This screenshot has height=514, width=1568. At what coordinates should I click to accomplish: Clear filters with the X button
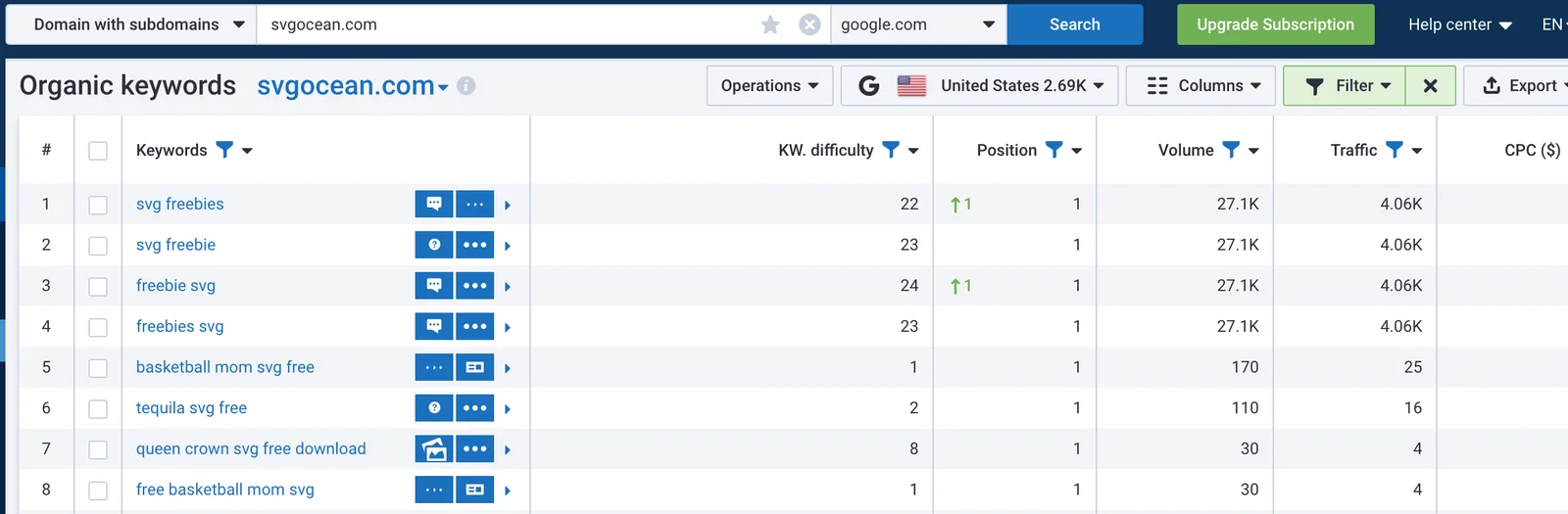click(x=1430, y=86)
